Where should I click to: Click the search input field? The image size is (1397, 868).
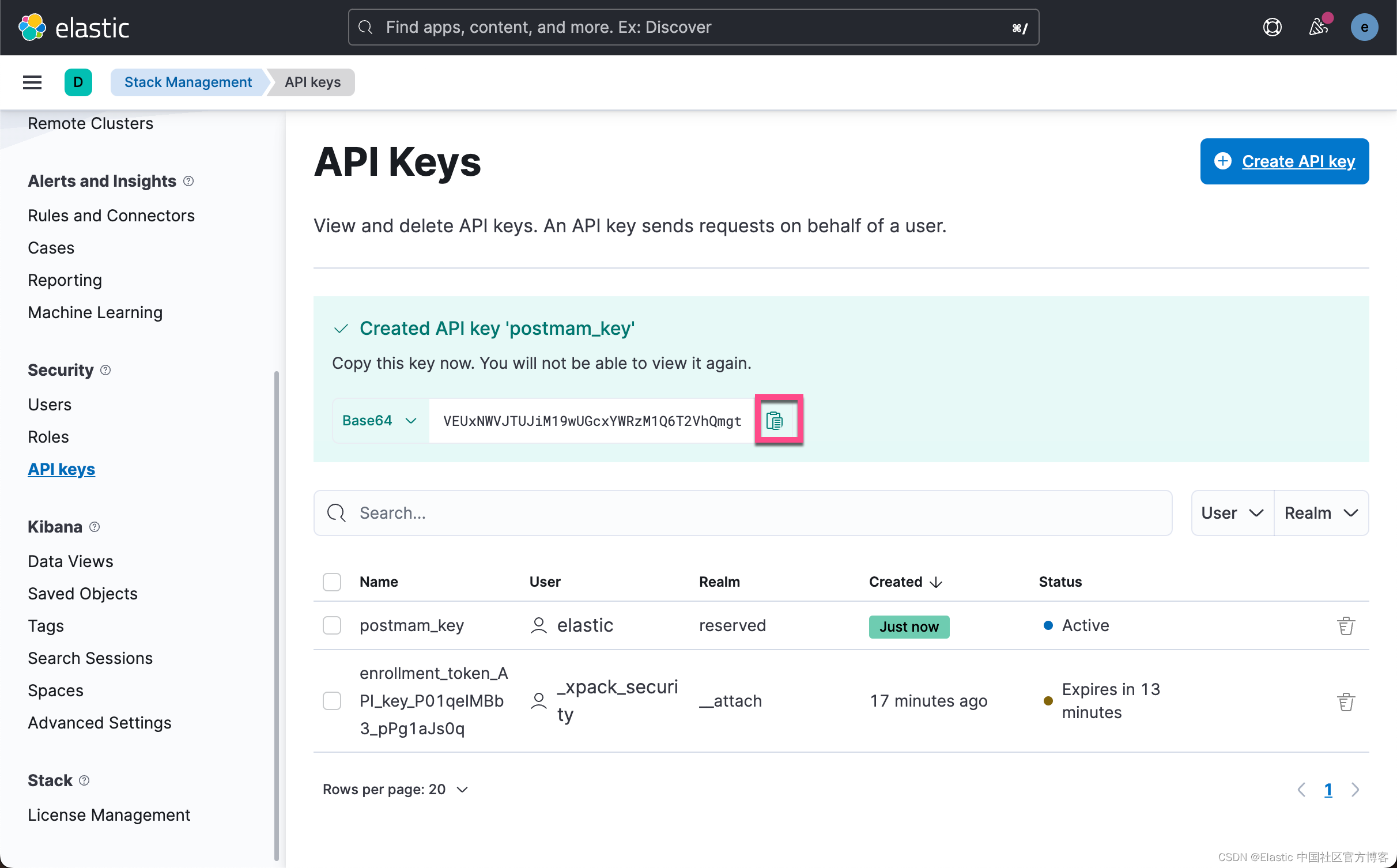[743, 513]
